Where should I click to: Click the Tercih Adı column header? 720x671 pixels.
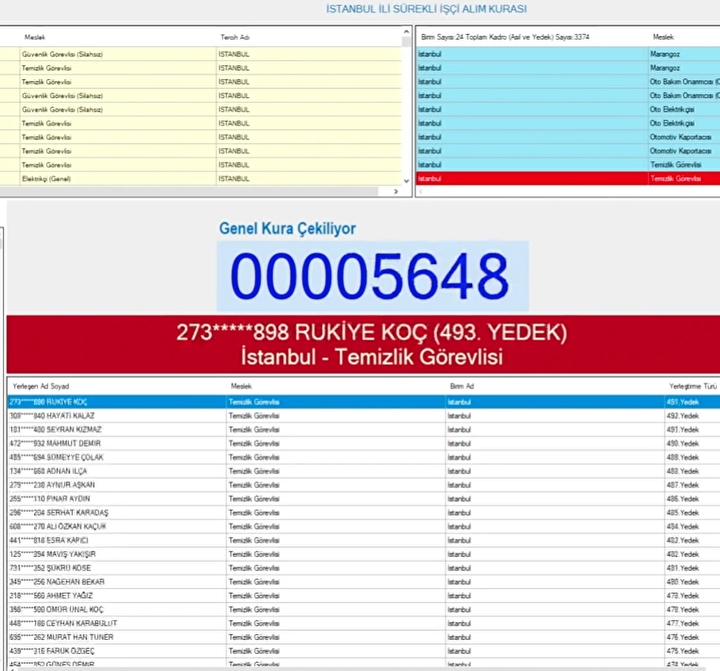click(x=235, y=37)
